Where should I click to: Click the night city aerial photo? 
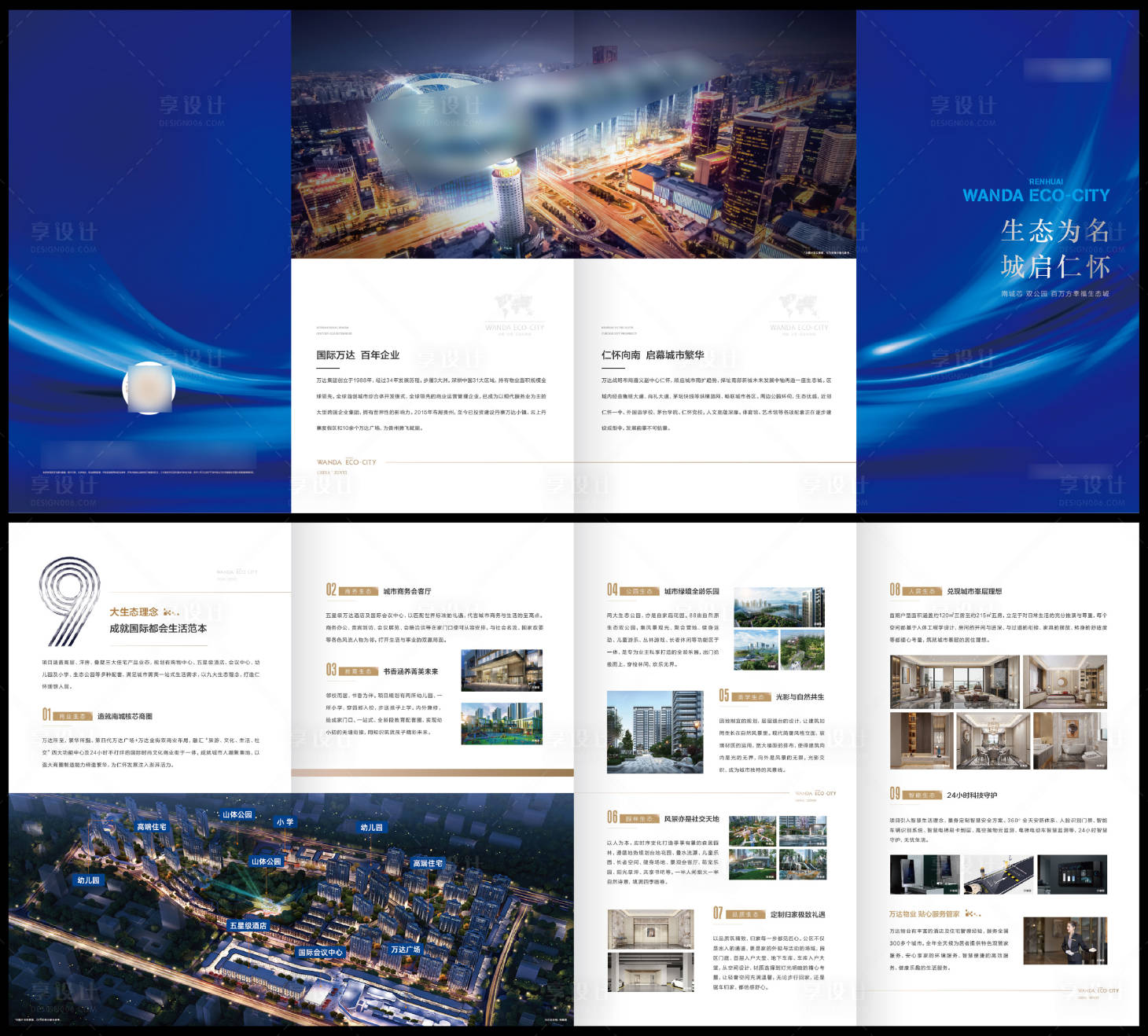click(573, 134)
